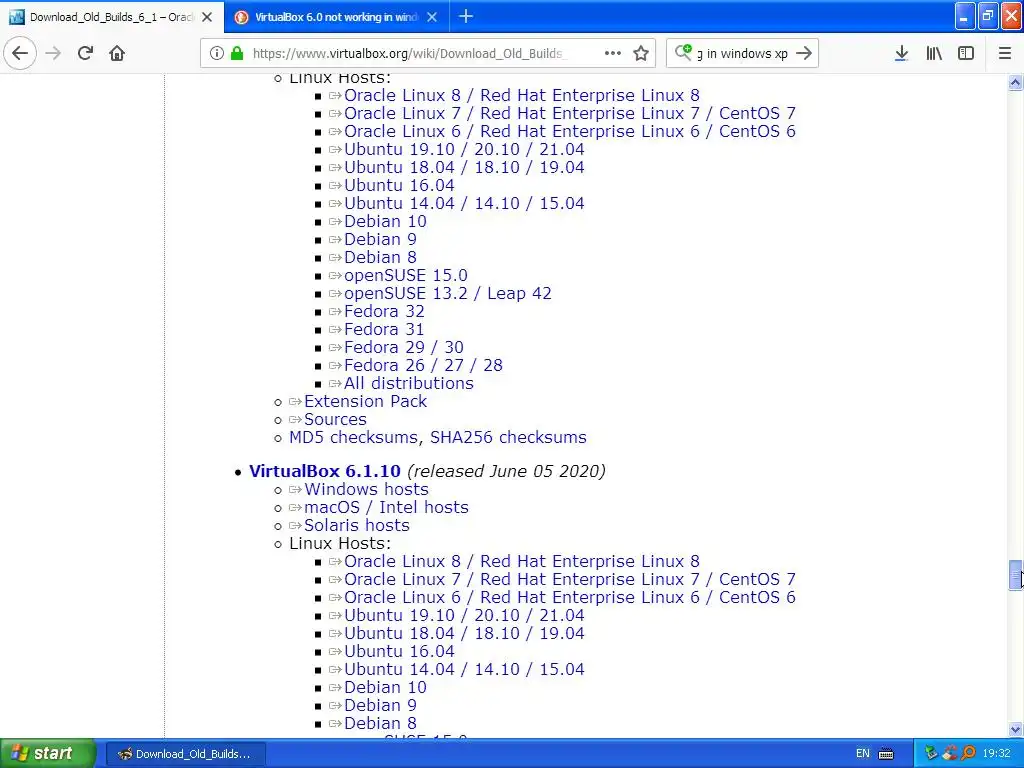
Task: Open VirtualBox 6.1.10 heading link
Action: 325,471
